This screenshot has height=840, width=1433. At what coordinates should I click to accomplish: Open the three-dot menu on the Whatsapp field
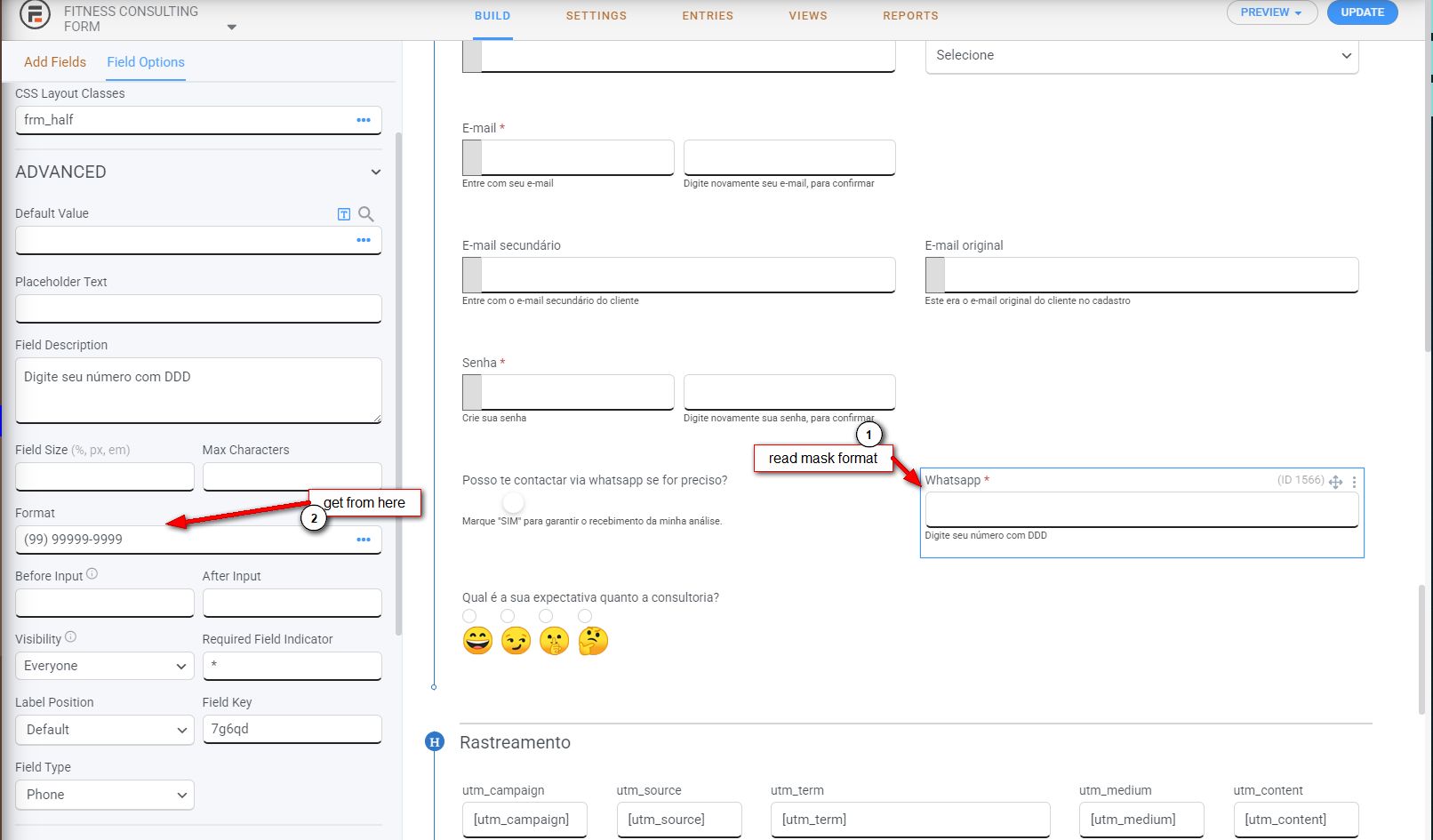(1354, 482)
